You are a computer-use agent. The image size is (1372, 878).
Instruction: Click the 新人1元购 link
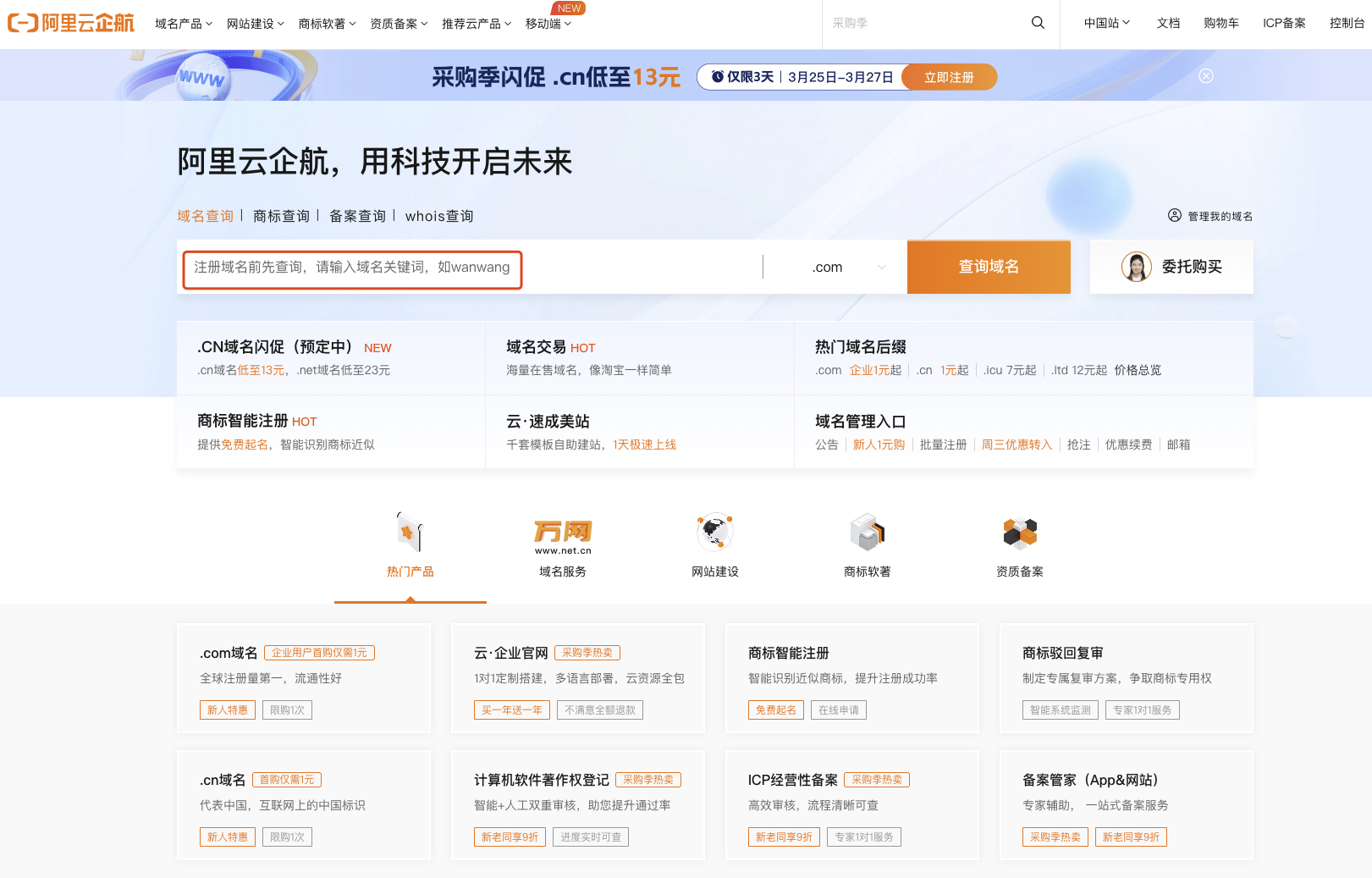point(879,445)
